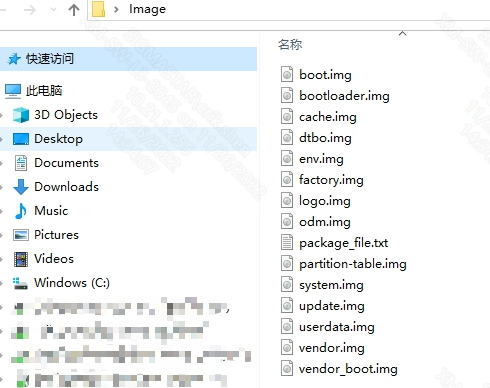Select the Image breadcrumb in address bar
This screenshot has height=388, width=490.
(147, 9)
